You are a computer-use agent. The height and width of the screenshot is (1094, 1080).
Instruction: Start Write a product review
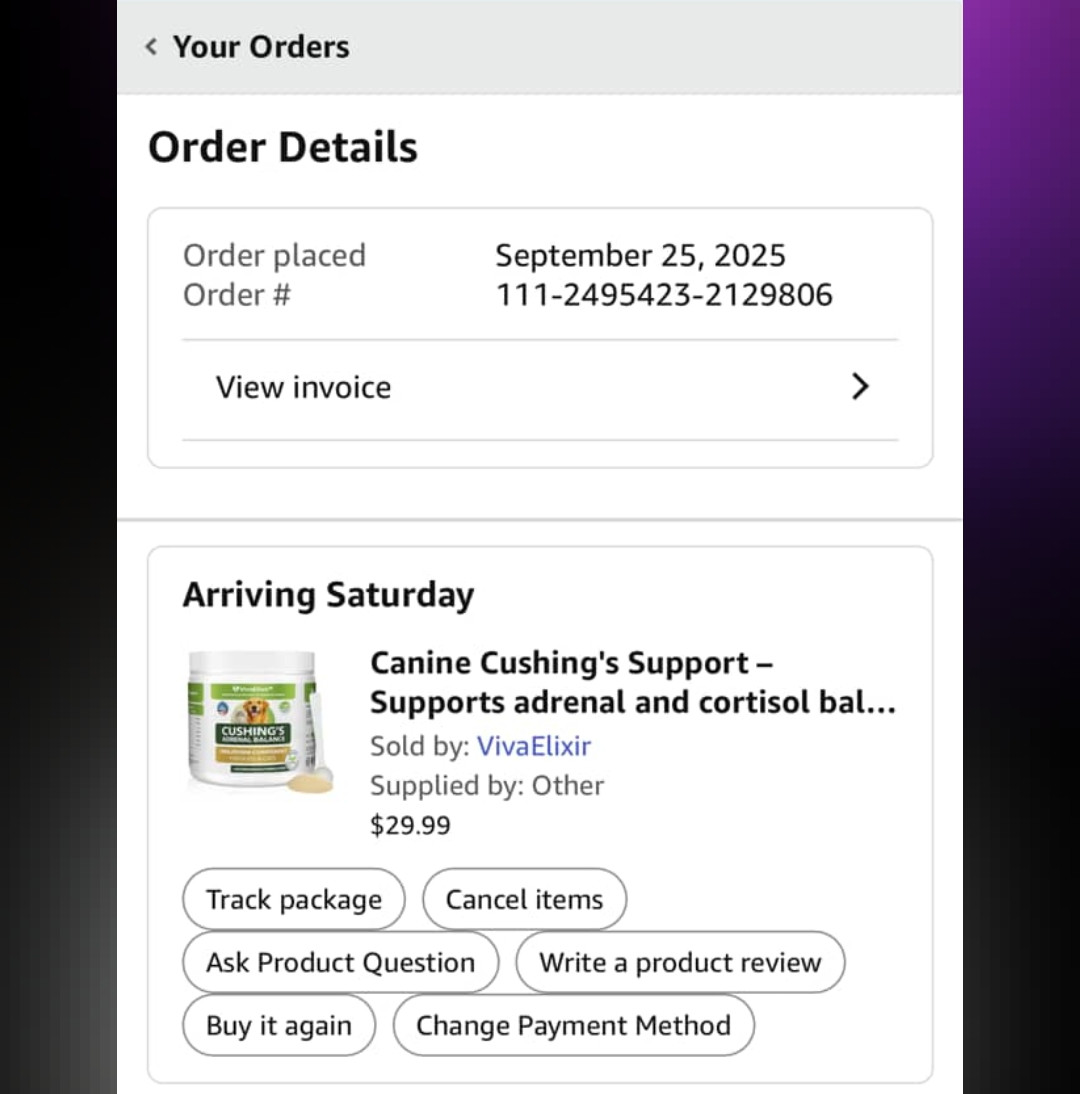[680, 963]
